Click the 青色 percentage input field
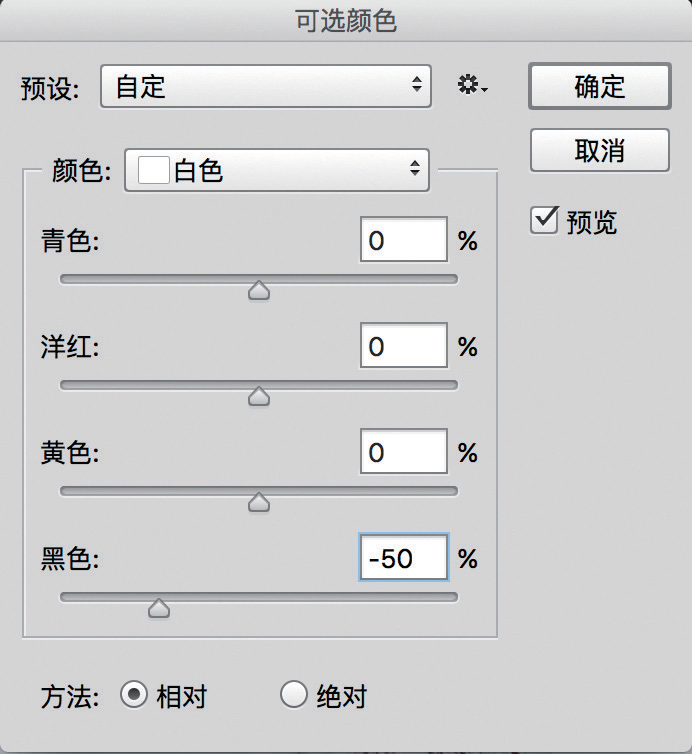Screen dimensions: 692x754 [x=403, y=241]
